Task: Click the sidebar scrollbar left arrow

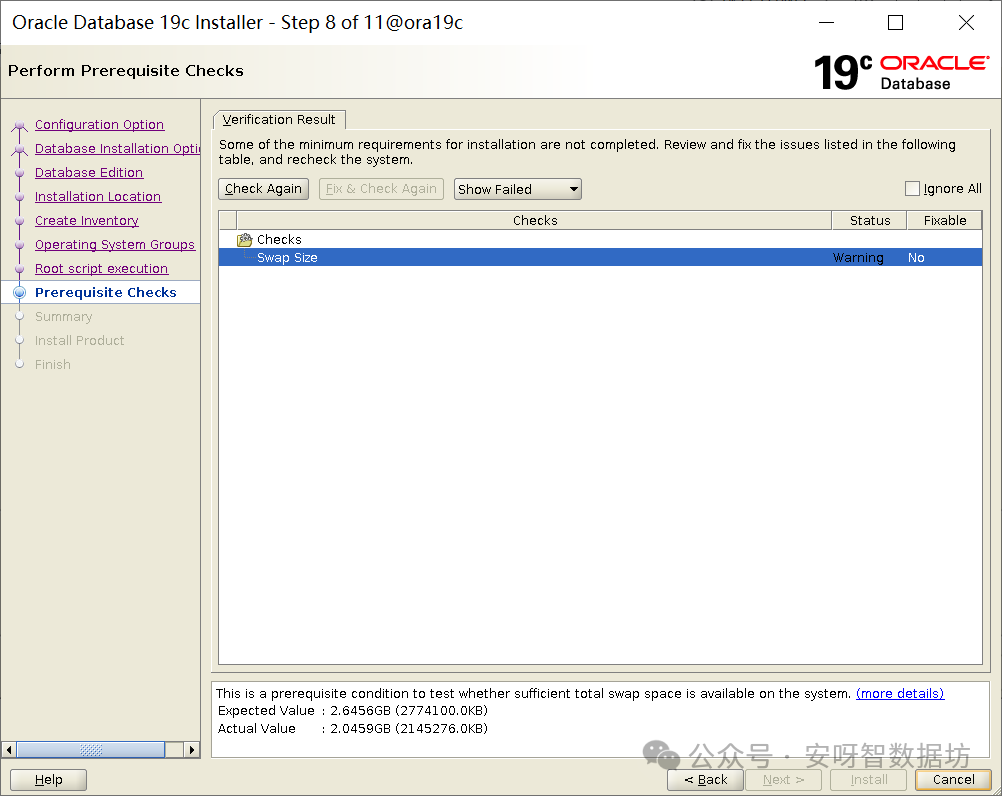Action: [9, 749]
